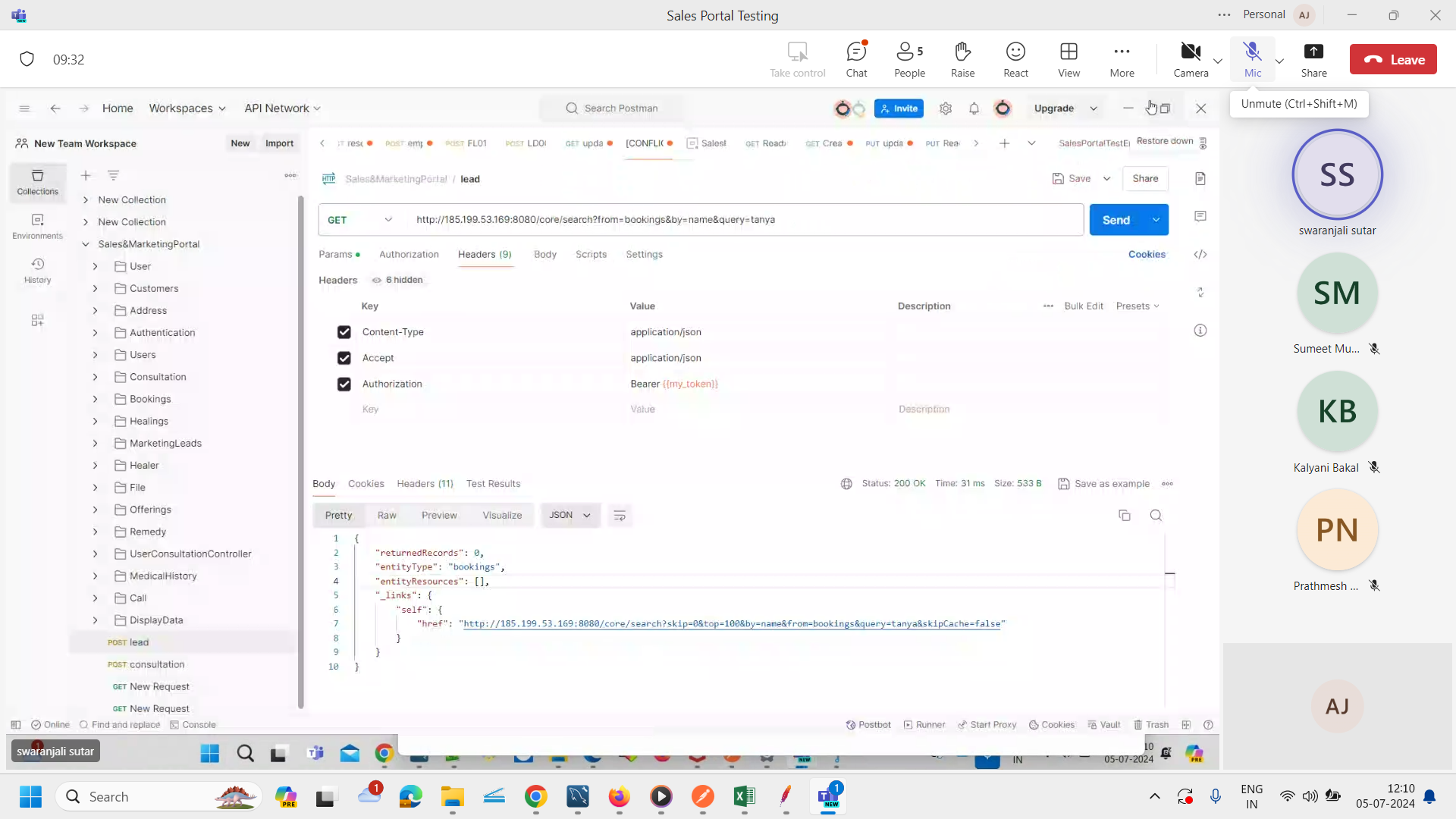The image size is (1456, 819).
Task: Open the React emoji menu
Action: [x=1015, y=59]
